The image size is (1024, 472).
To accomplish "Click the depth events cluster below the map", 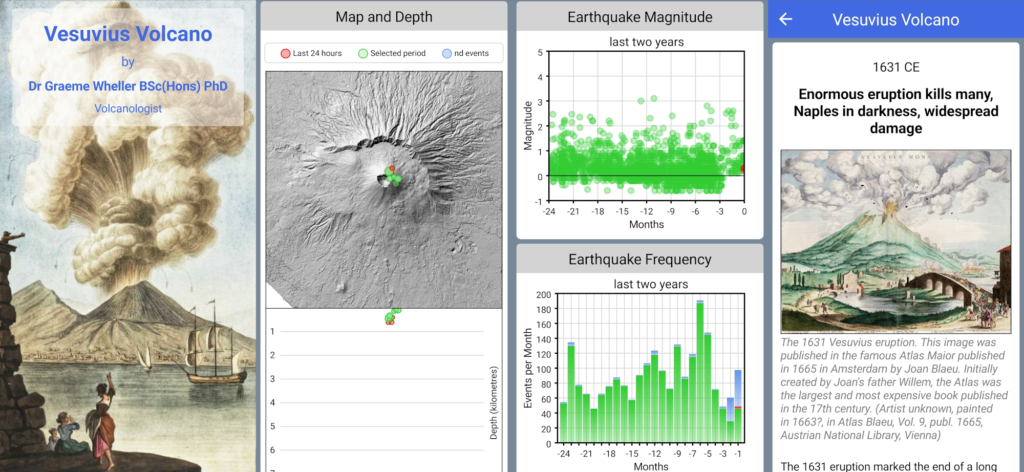I will [x=392, y=316].
